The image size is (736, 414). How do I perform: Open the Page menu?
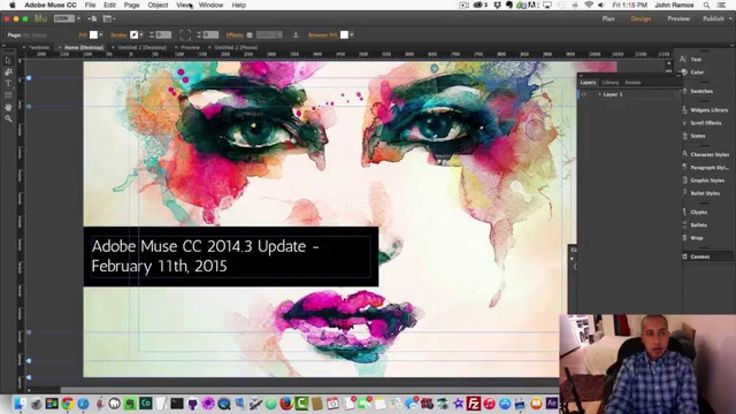click(131, 5)
